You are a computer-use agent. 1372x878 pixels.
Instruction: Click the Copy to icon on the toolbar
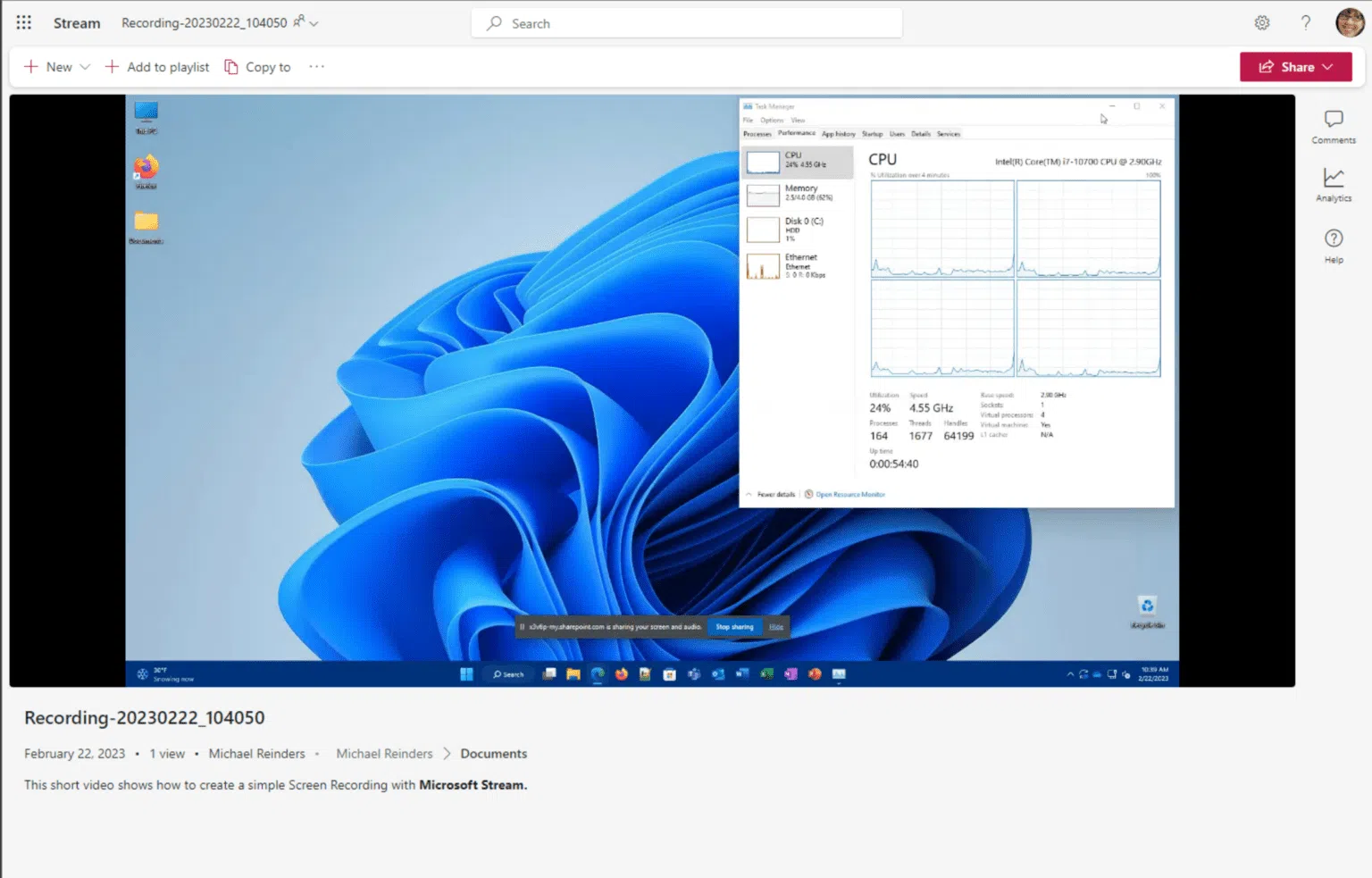click(x=230, y=66)
